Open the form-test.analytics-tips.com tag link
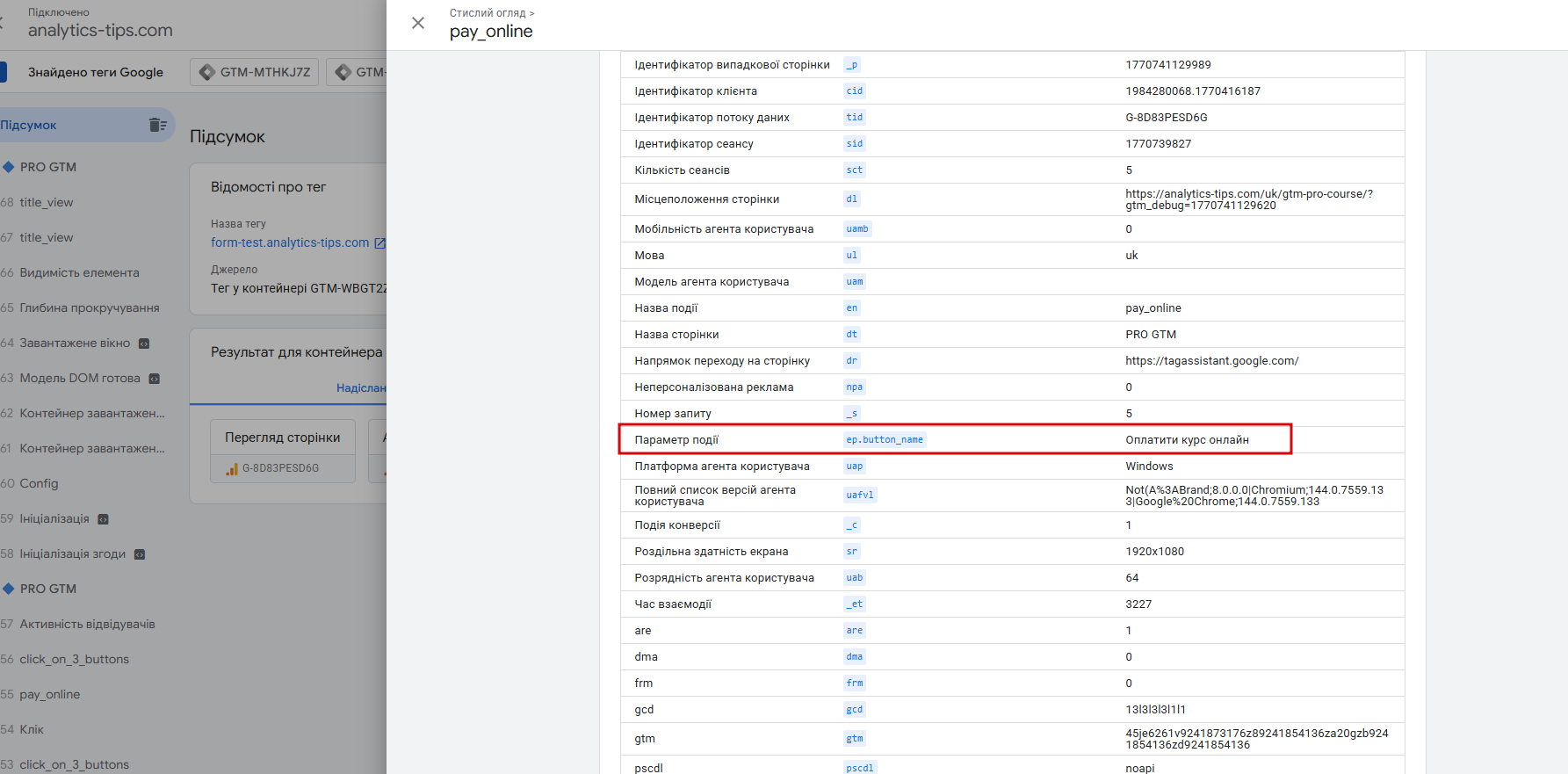 coord(290,242)
